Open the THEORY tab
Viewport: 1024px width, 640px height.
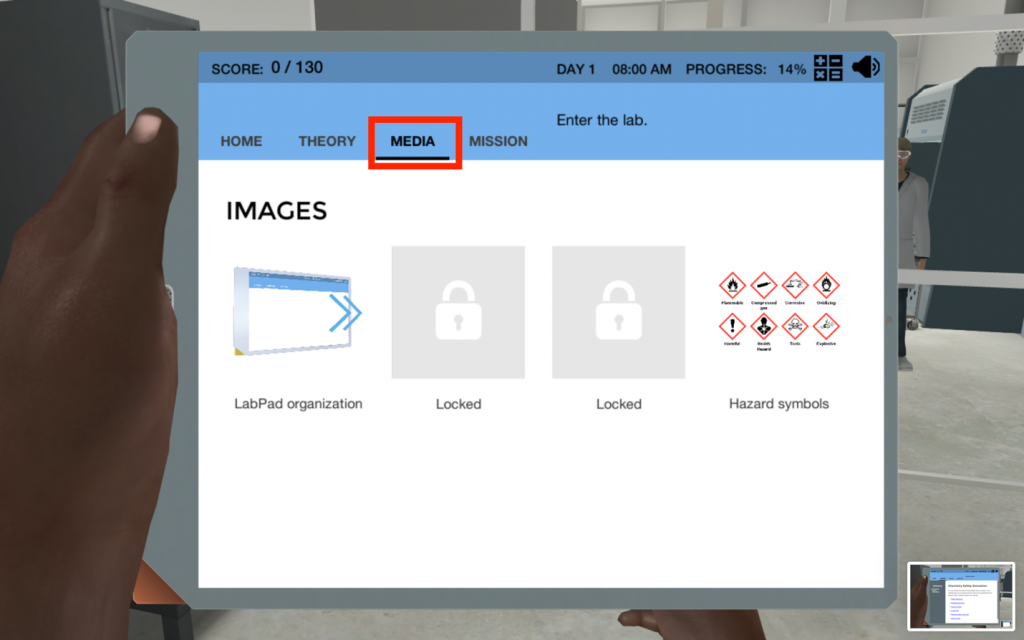(327, 141)
